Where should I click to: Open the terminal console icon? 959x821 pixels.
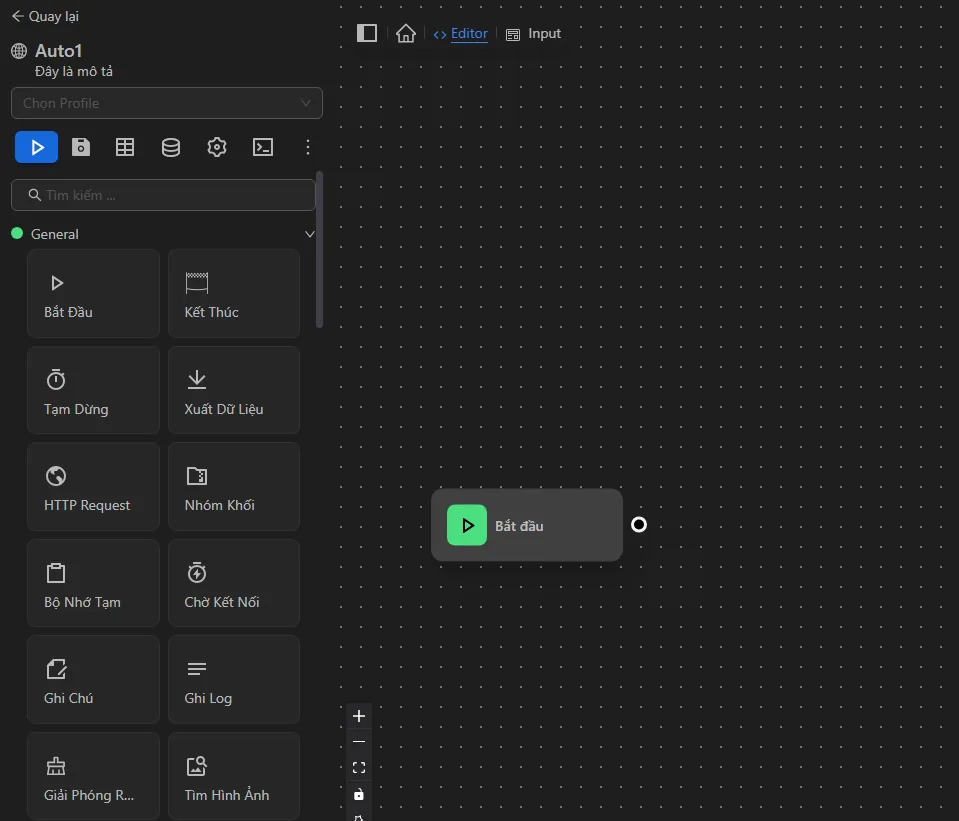[x=262, y=147]
